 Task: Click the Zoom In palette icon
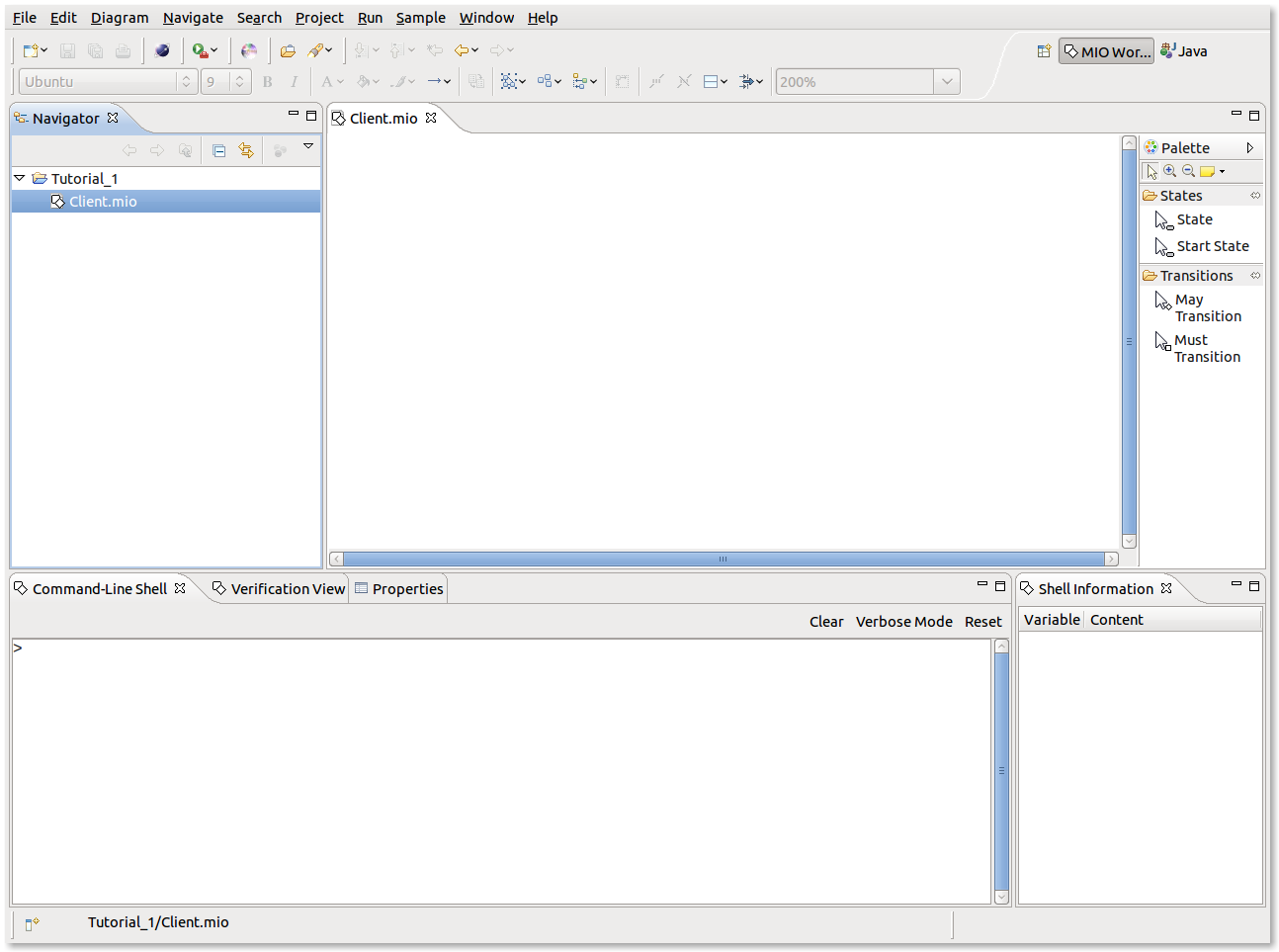(1170, 171)
